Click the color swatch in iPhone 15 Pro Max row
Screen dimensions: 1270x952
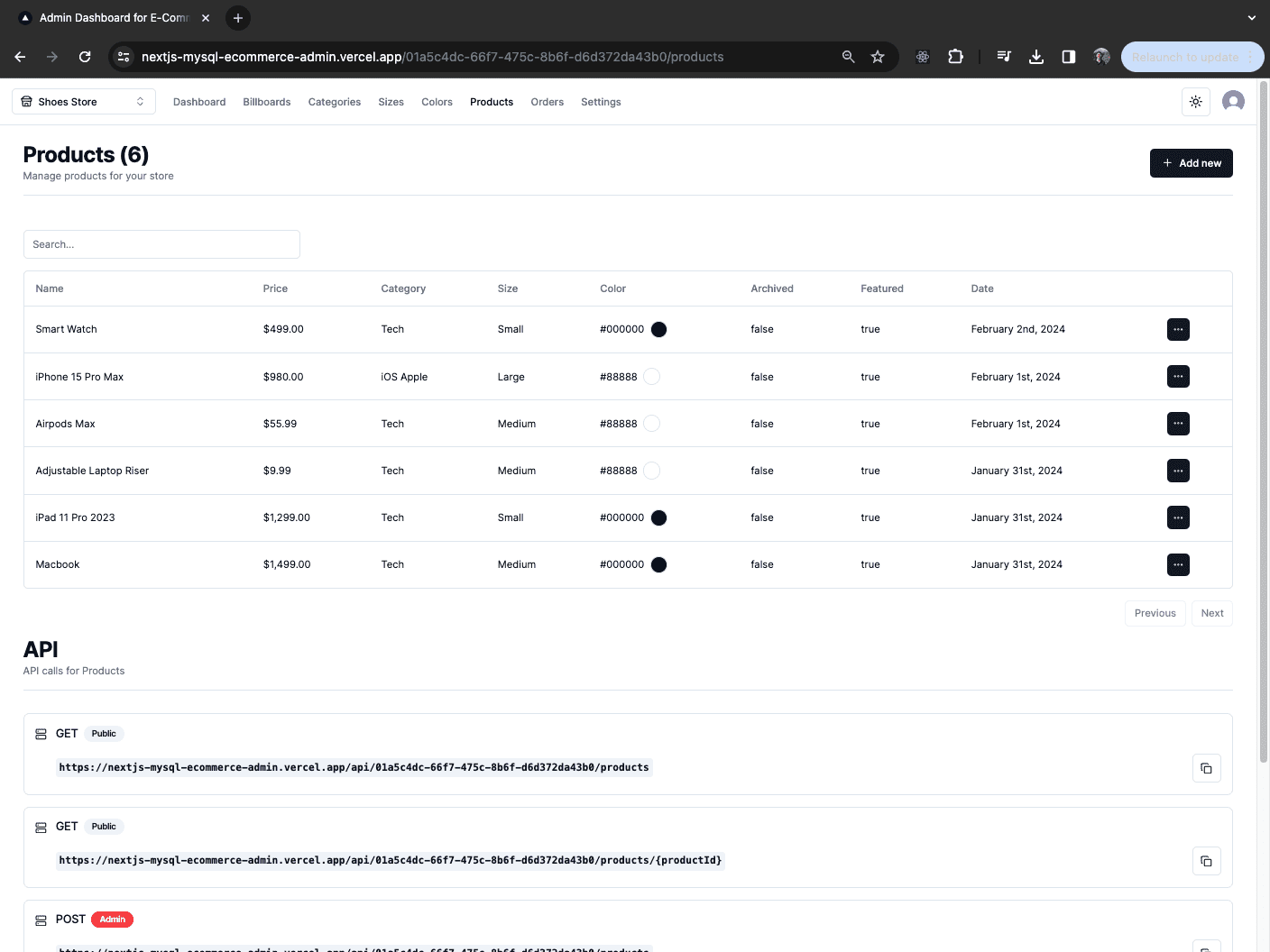coord(652,377)
